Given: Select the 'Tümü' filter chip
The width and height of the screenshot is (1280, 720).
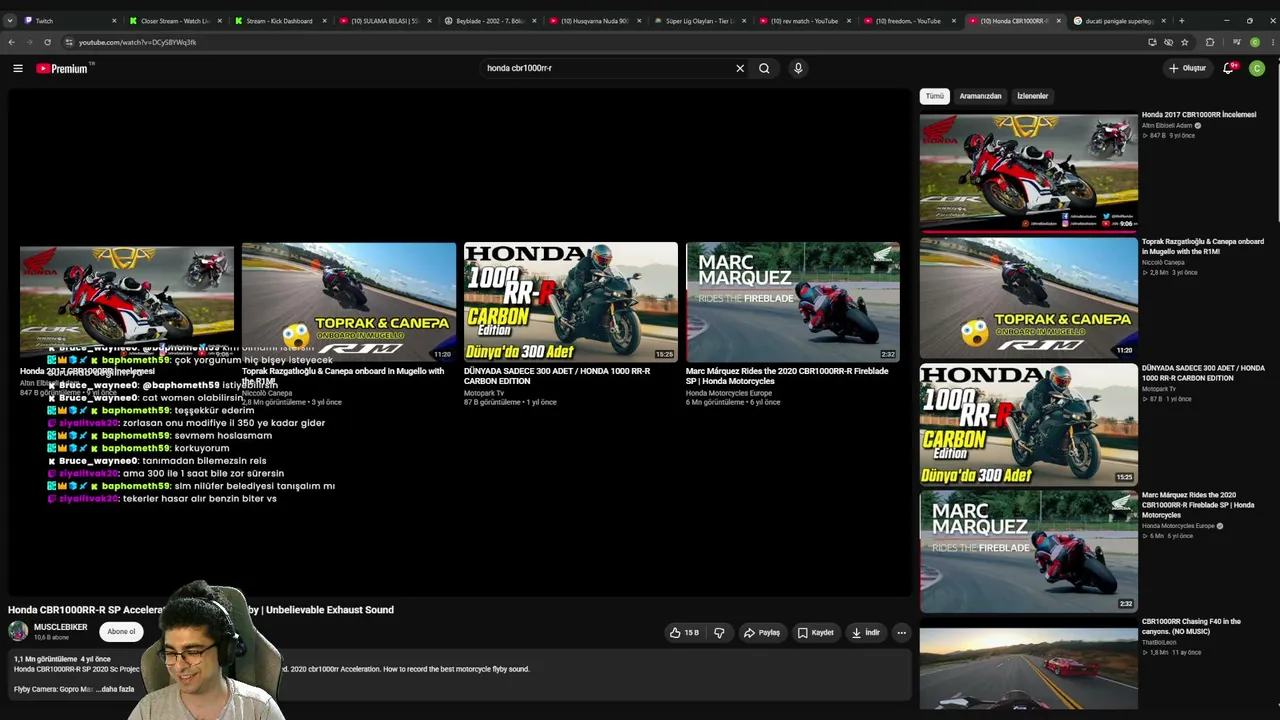Looking at the screenshot, I should [x=934, y=96].
